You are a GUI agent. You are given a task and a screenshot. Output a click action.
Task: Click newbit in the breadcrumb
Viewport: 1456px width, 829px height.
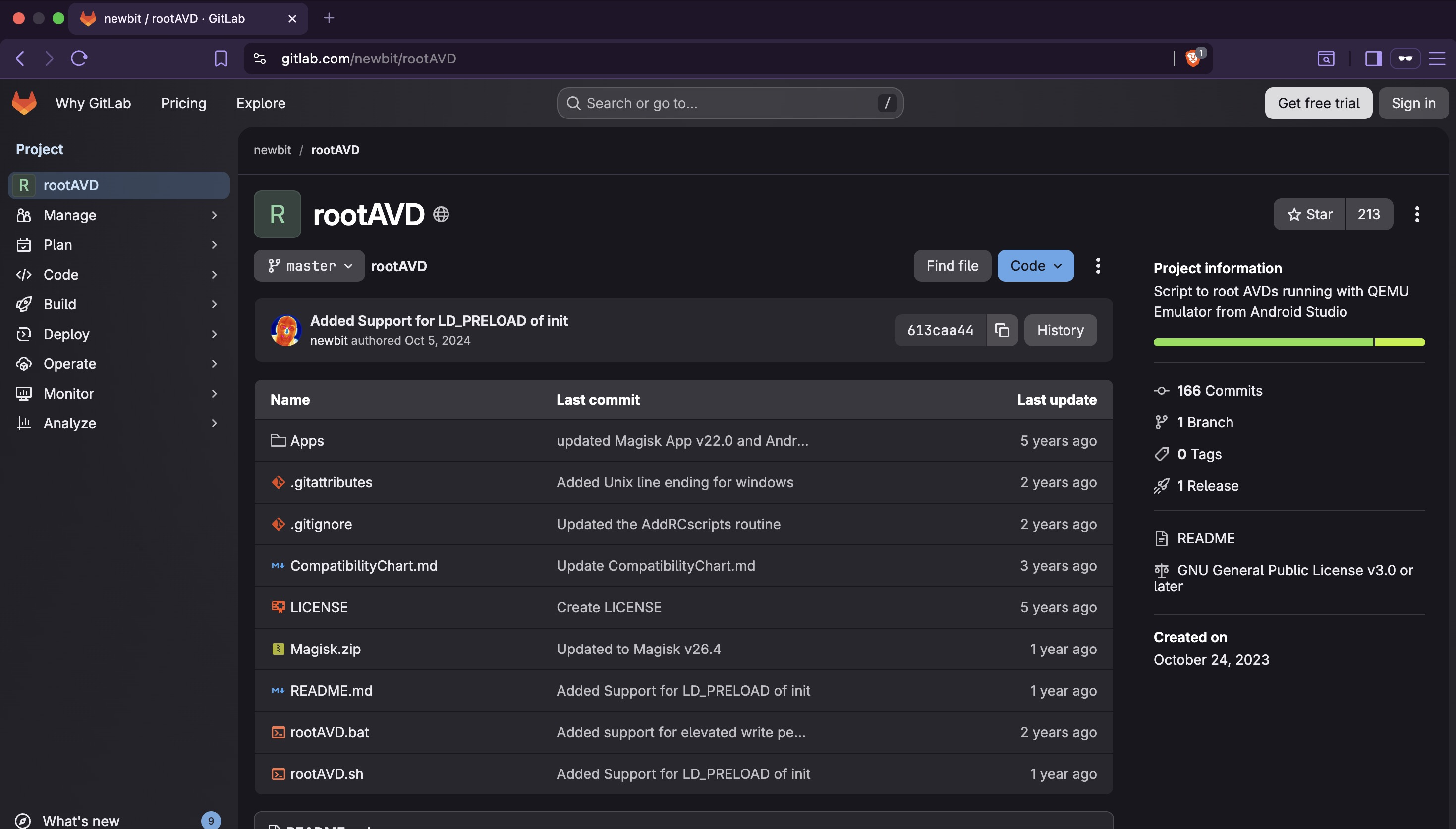coord(272,150)
